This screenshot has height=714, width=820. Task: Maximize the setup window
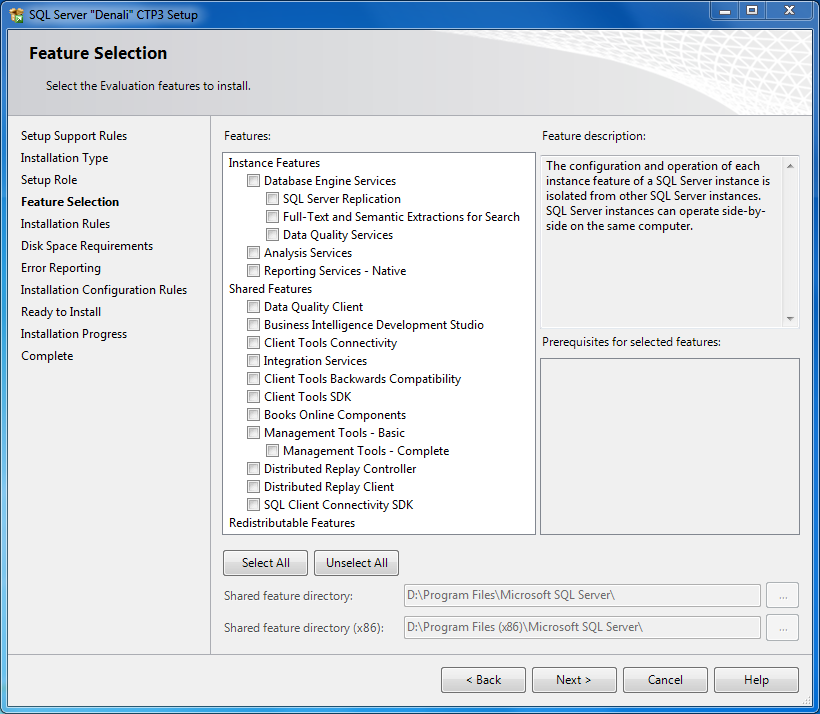point(752,11)
